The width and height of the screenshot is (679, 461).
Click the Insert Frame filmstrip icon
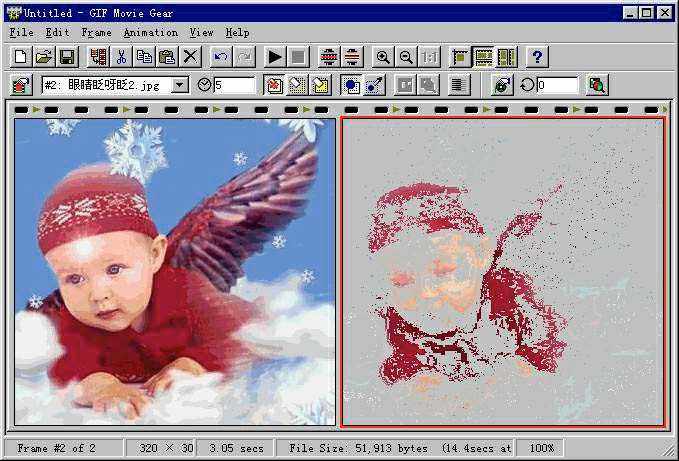[98, 58]
